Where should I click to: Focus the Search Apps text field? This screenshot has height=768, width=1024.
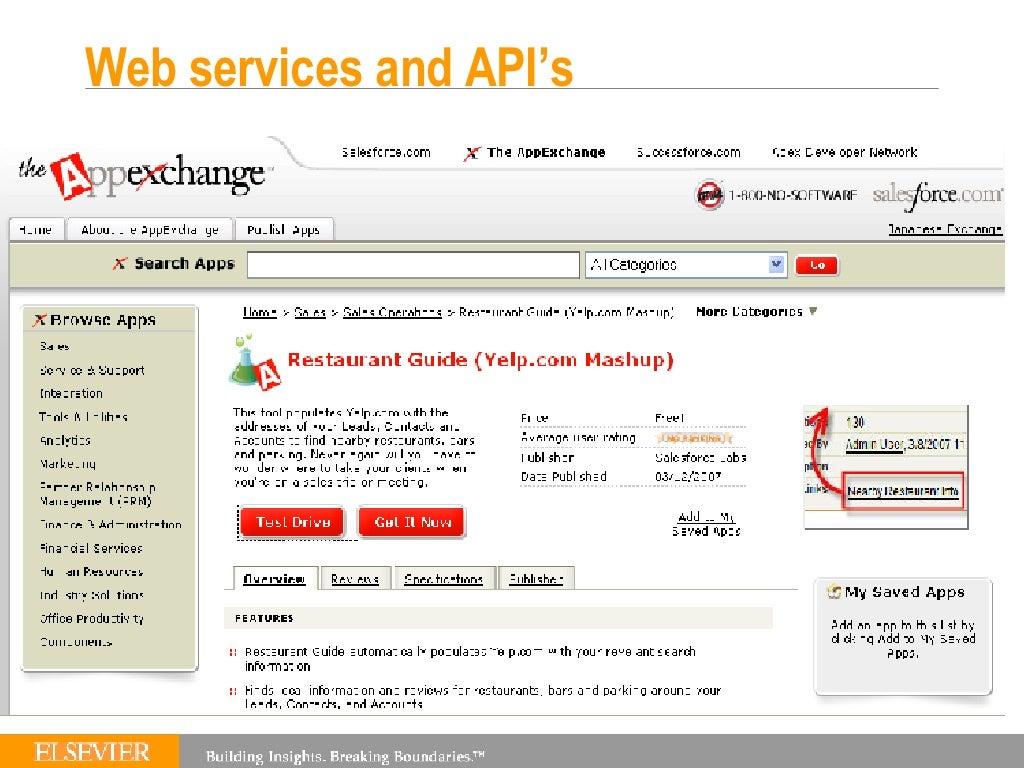click(x=413, y=265)
